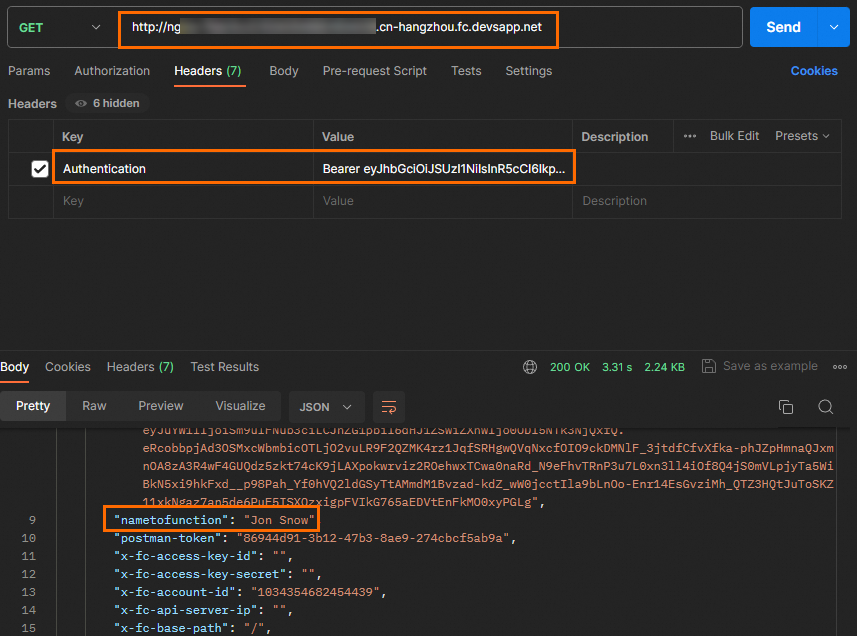857x636 pixels.
Task: Click the wrap lines icon
Action: pyautogui.click(x=389, y=407)
